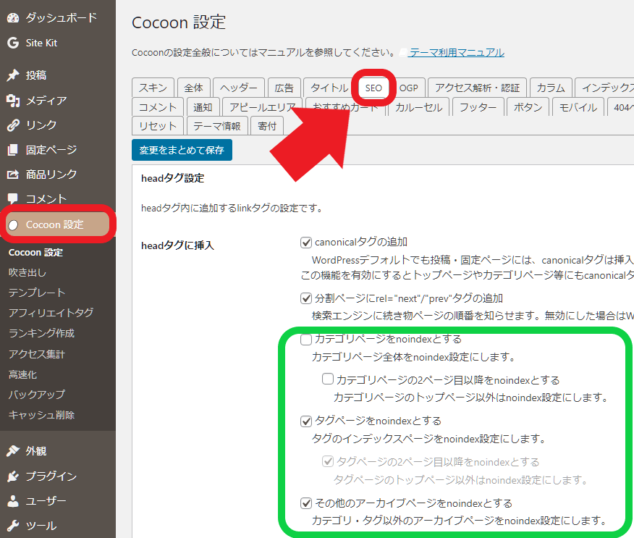Open the コメント settings tab
Screen dimensions: 634x538
(158, 107)
